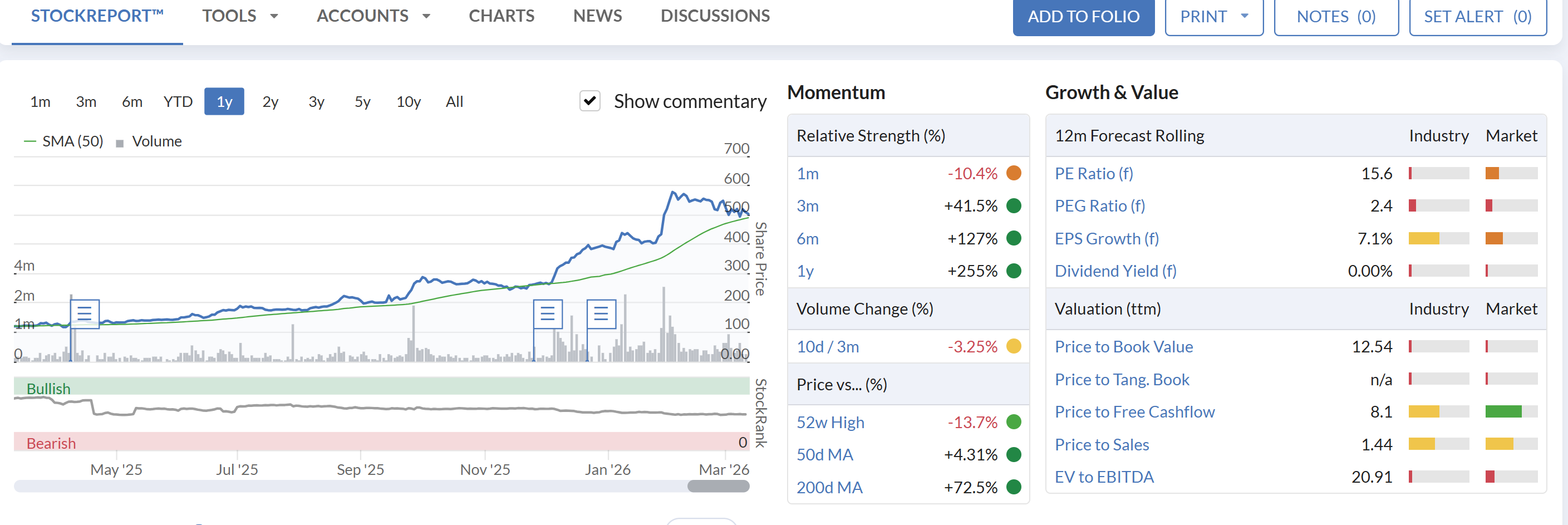Screen dimensions: 1568x525
Task: Open the Print dropdown button
Action: point(1214,17)
